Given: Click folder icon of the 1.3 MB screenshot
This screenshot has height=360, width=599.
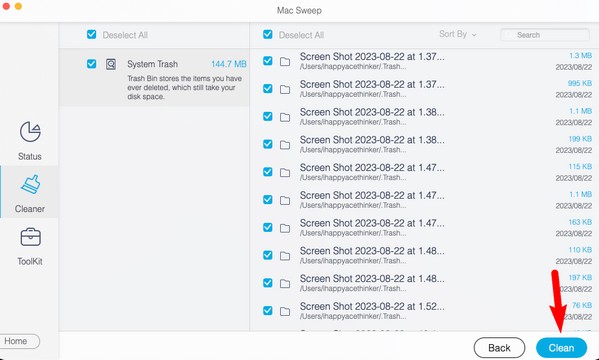Looking at the screenshot, I should click(285, 62).
